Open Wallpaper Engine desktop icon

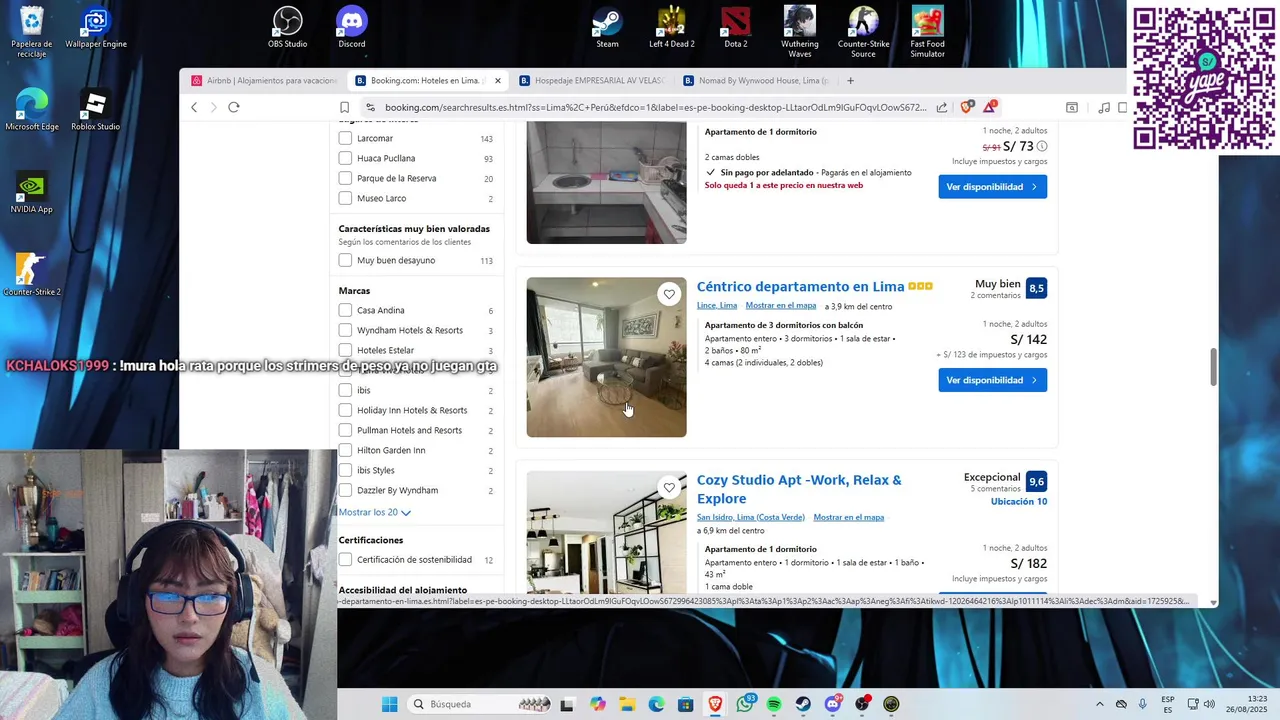[x=96, y=27]
